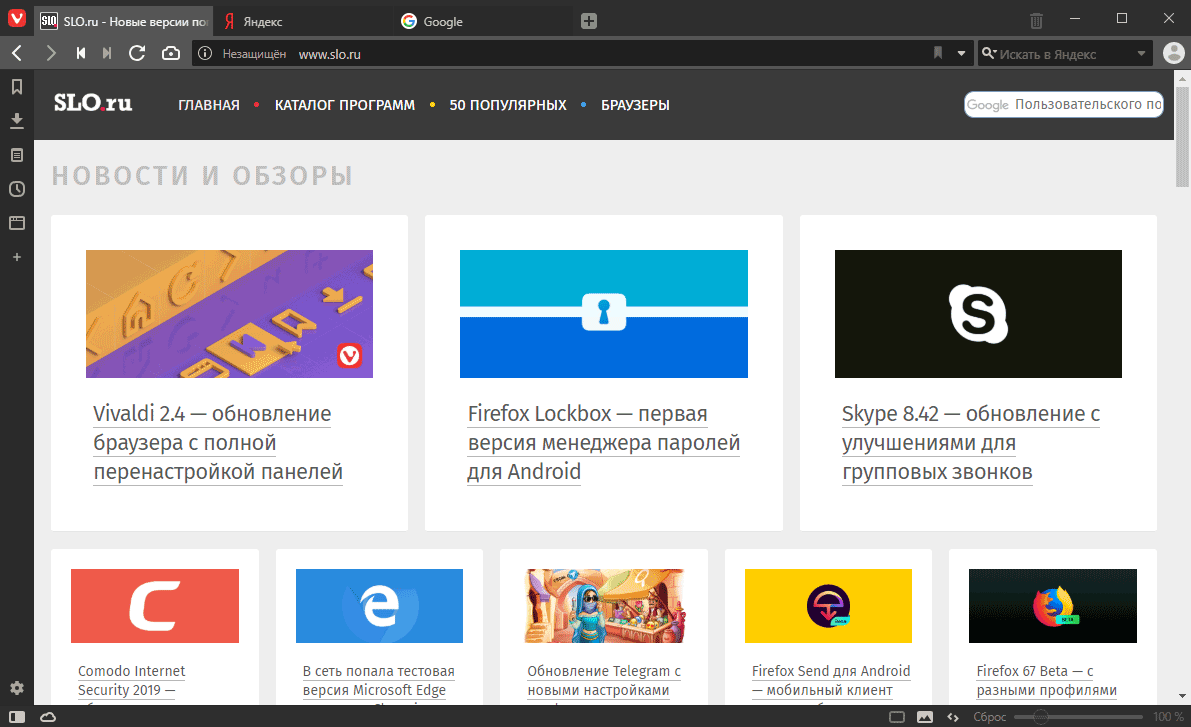Open the Notes panel in sidebar

coord(17,155)
